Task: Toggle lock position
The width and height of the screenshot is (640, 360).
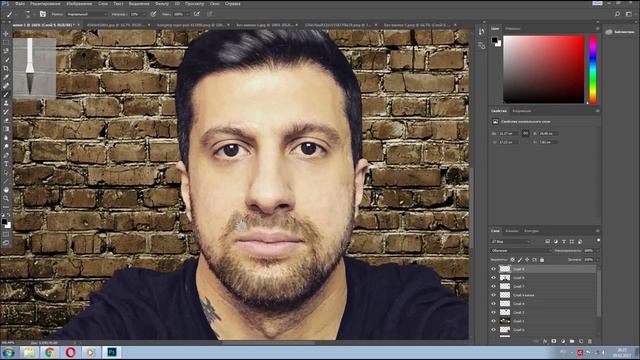Action: pyautogui.click(x=527, y=260)
